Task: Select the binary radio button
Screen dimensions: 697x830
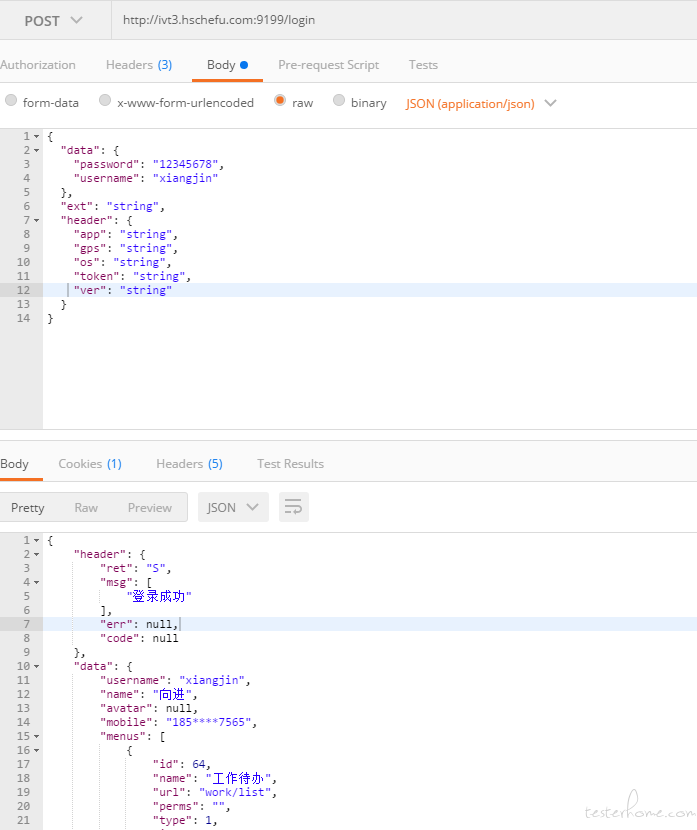Action: coord(339,100)
